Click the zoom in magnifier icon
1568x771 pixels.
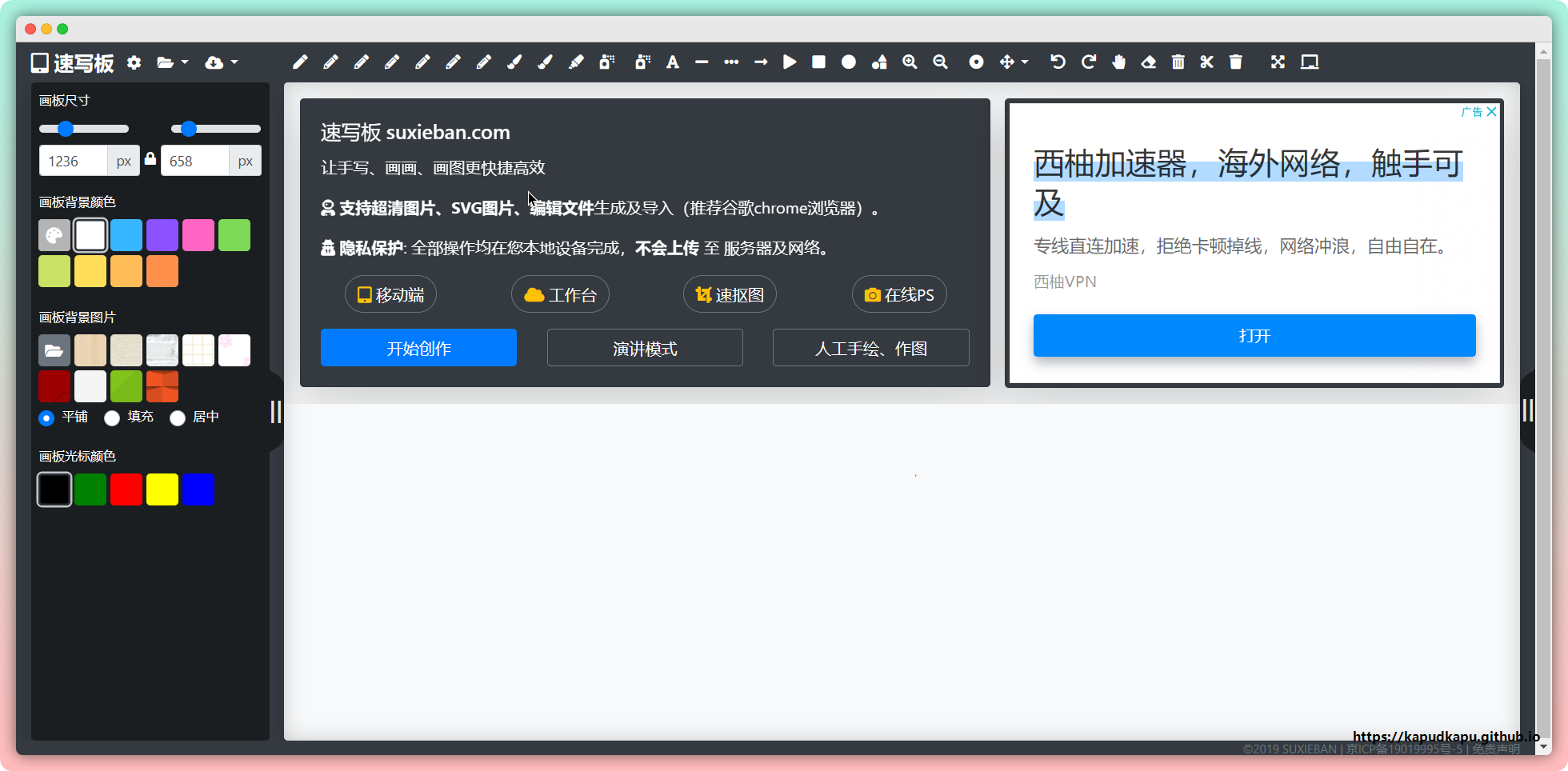tap(910, 62)
